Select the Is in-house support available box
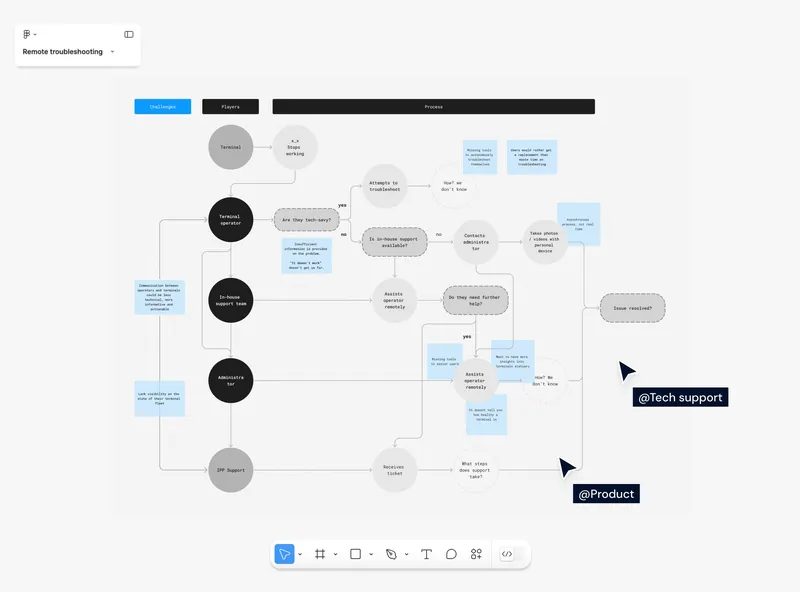This screenshot has width=800, height=592. pyautogui.click(x=394, y=242)
